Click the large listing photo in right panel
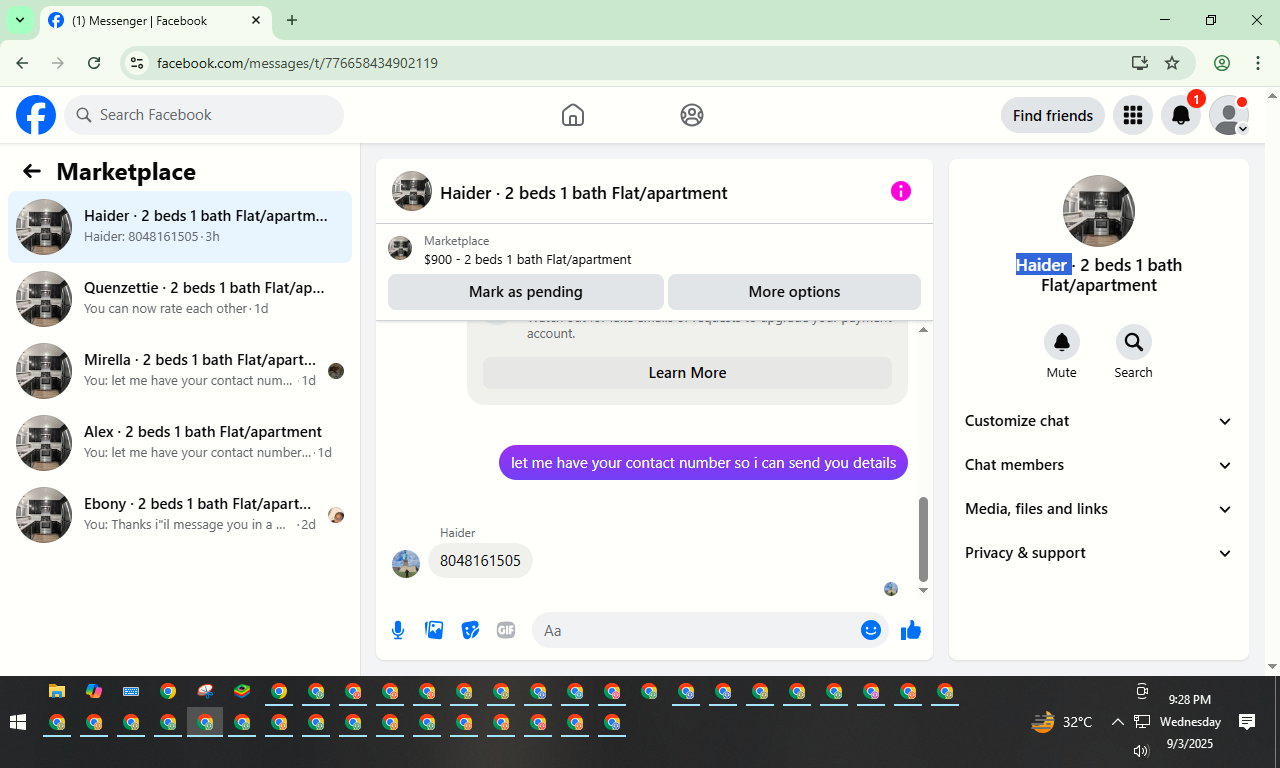The height and width of the screenshot is (768, 1280). point(1099,211)
